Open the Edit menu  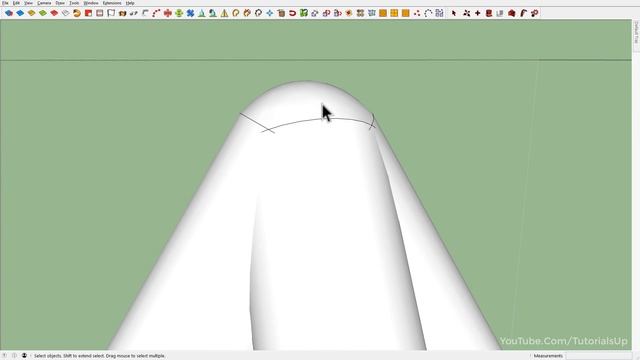point(16,3)
